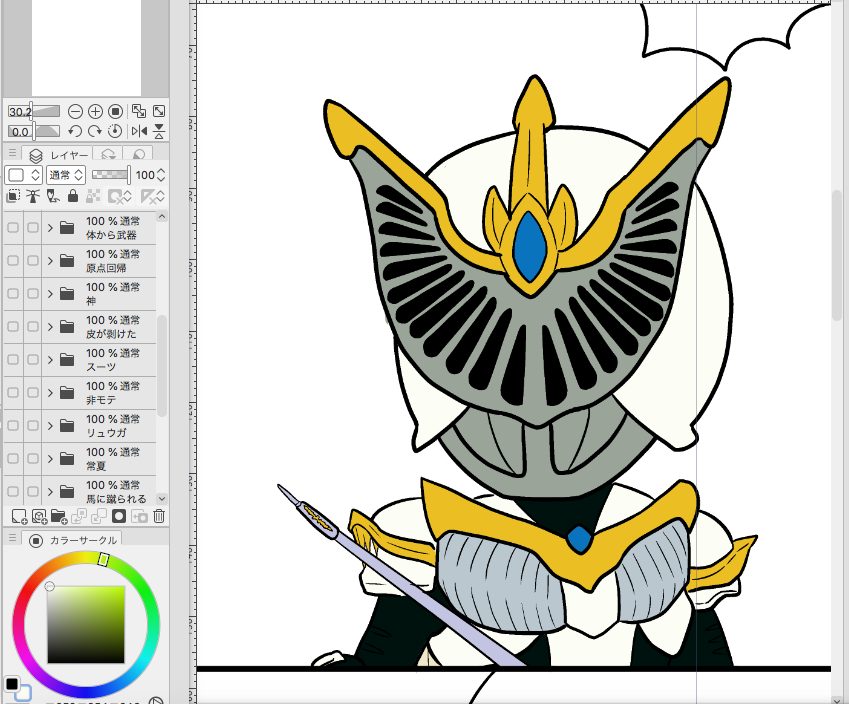
Task: Expand the 神 folder
Action: 50,294
